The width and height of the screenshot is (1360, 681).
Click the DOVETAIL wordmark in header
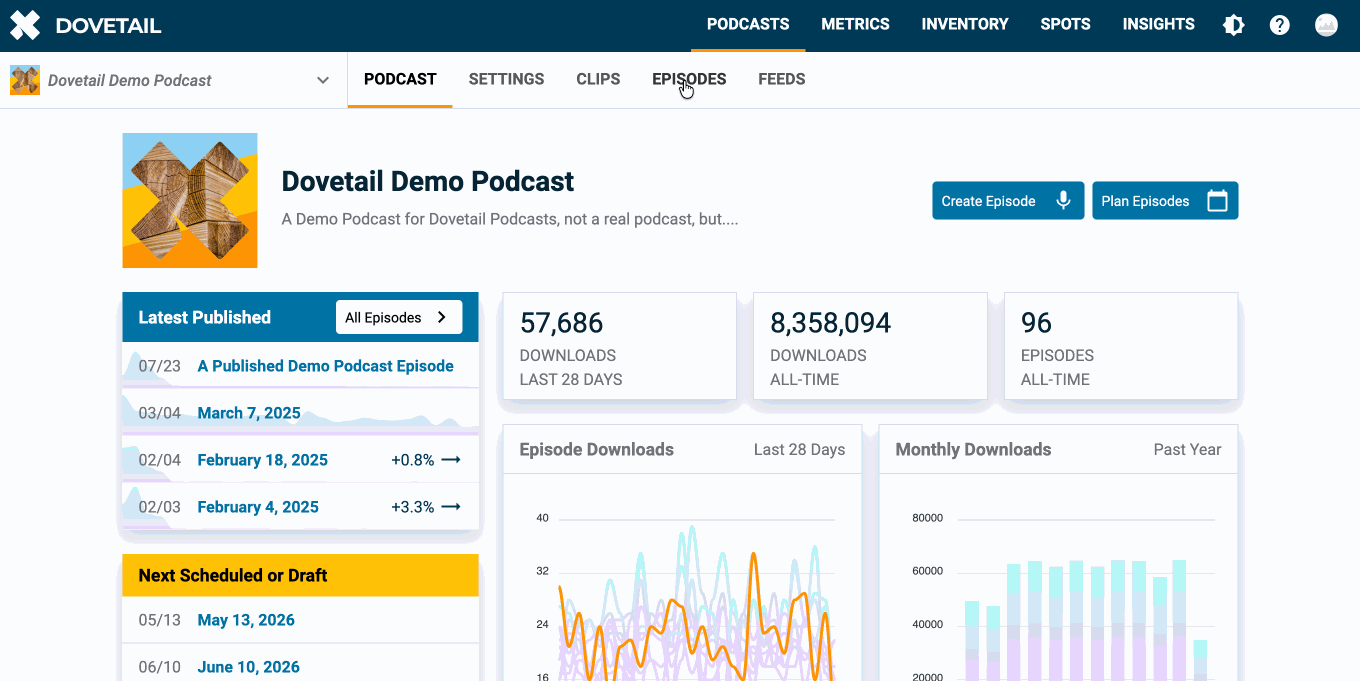pyautogui.click(x=108, y=26)
